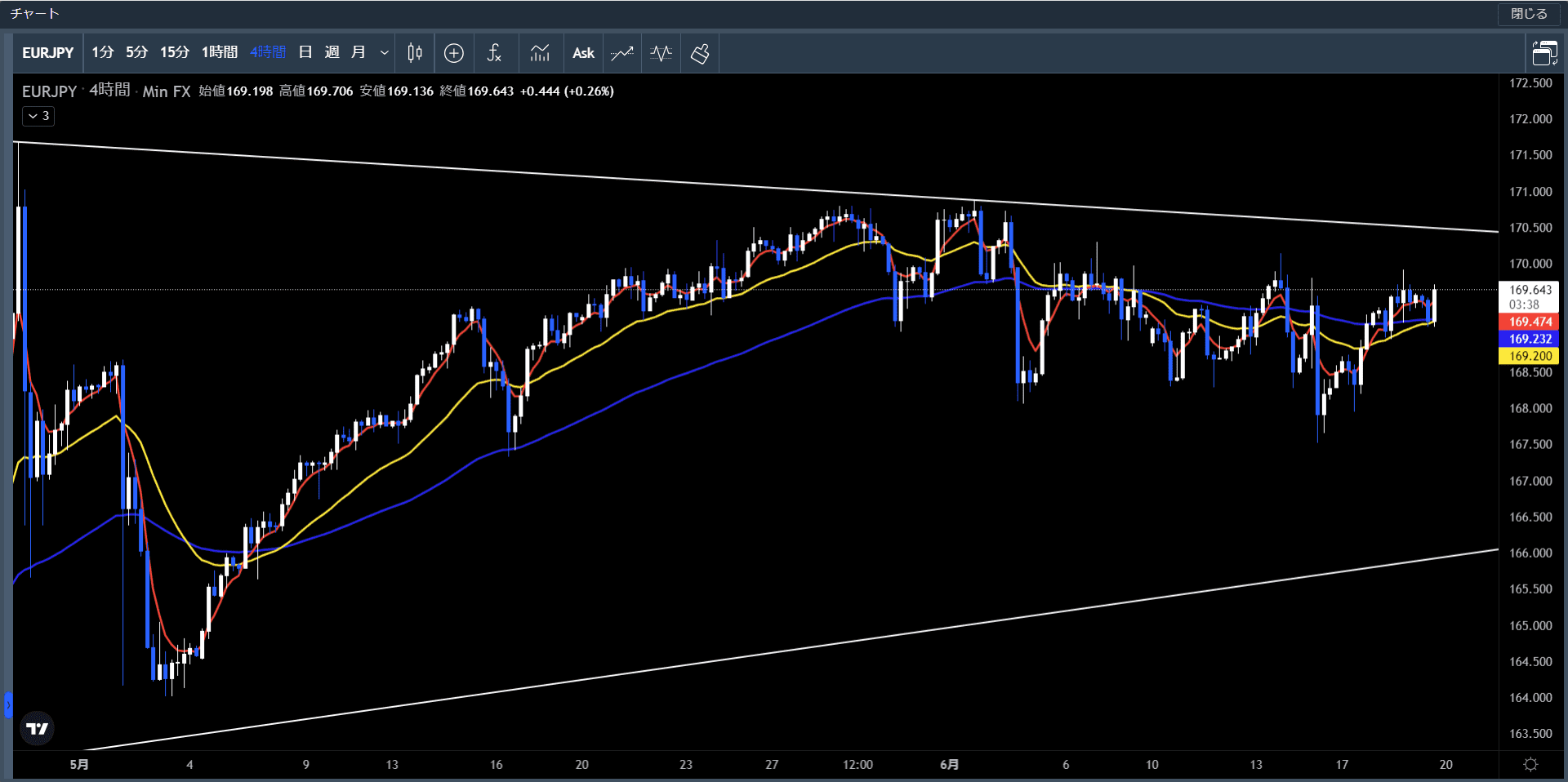Switch to the 月 monthly timeframe
The width and height of the screenshot is (1568, 782).
point(358,53)
